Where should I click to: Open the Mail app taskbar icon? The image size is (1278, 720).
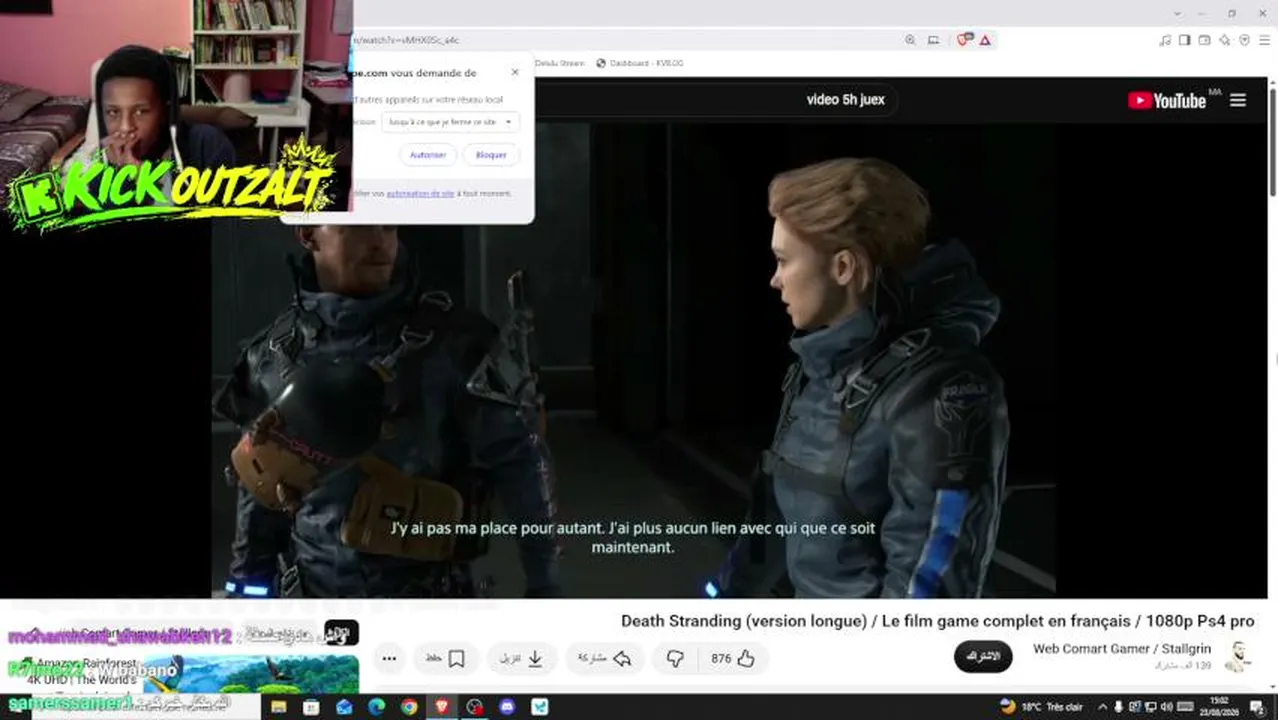pos(344,707)
